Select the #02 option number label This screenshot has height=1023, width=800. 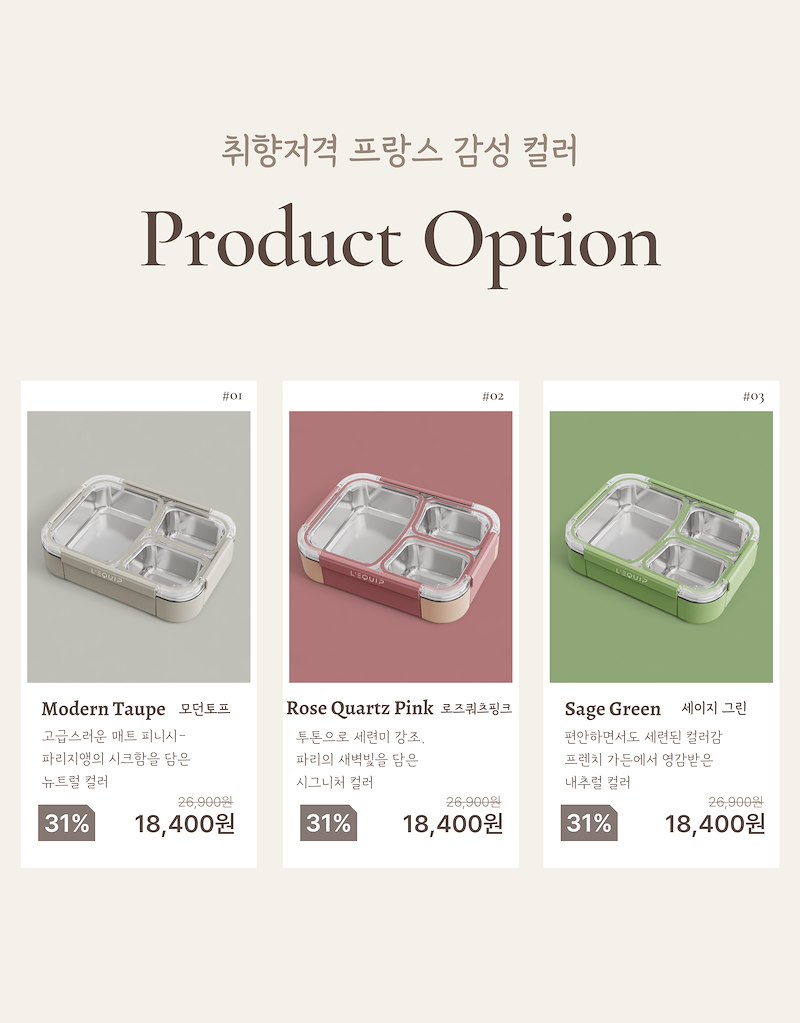point(493,396)
